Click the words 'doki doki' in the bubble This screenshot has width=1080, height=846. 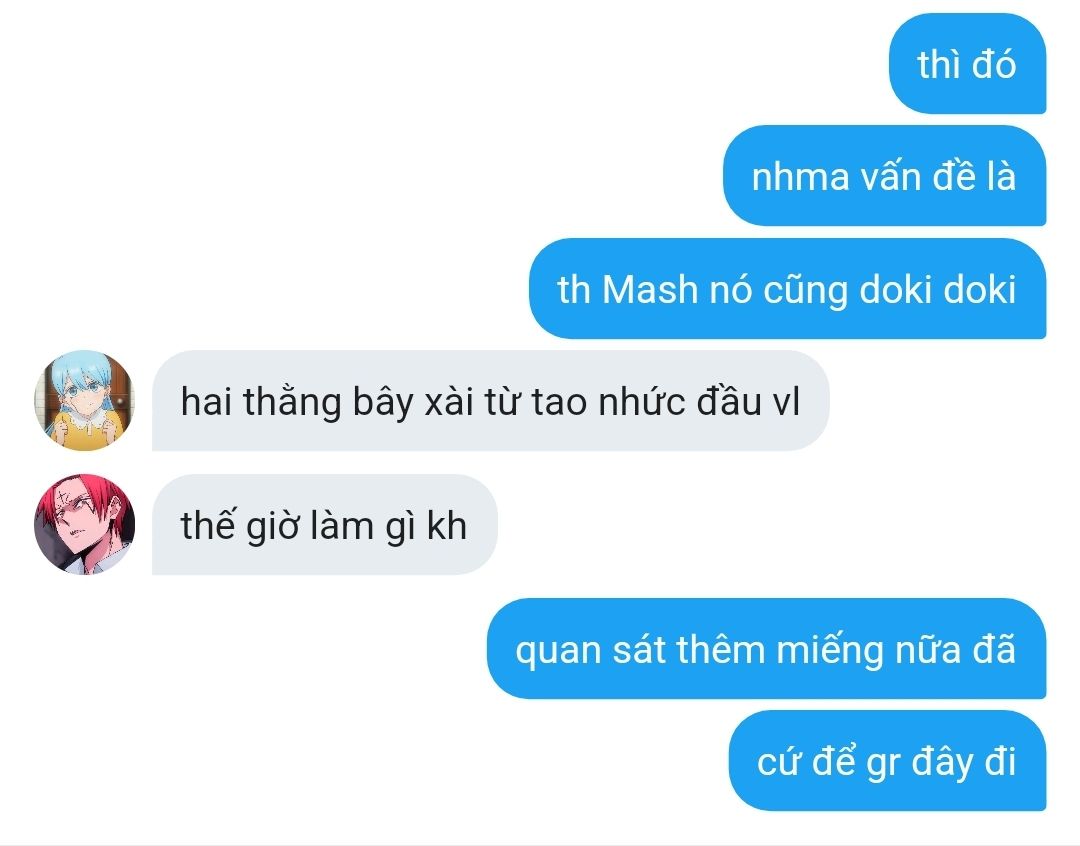pos(937,289)
